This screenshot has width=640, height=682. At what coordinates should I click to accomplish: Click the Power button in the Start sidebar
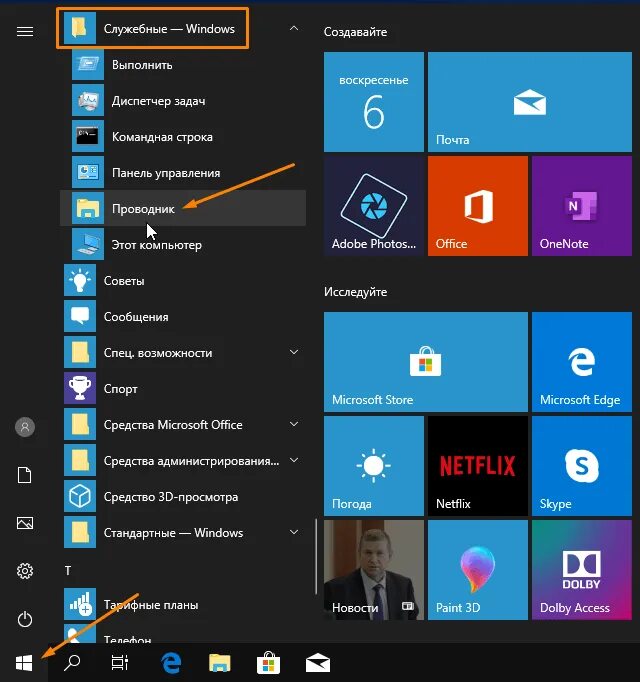(x=25, y=619)
